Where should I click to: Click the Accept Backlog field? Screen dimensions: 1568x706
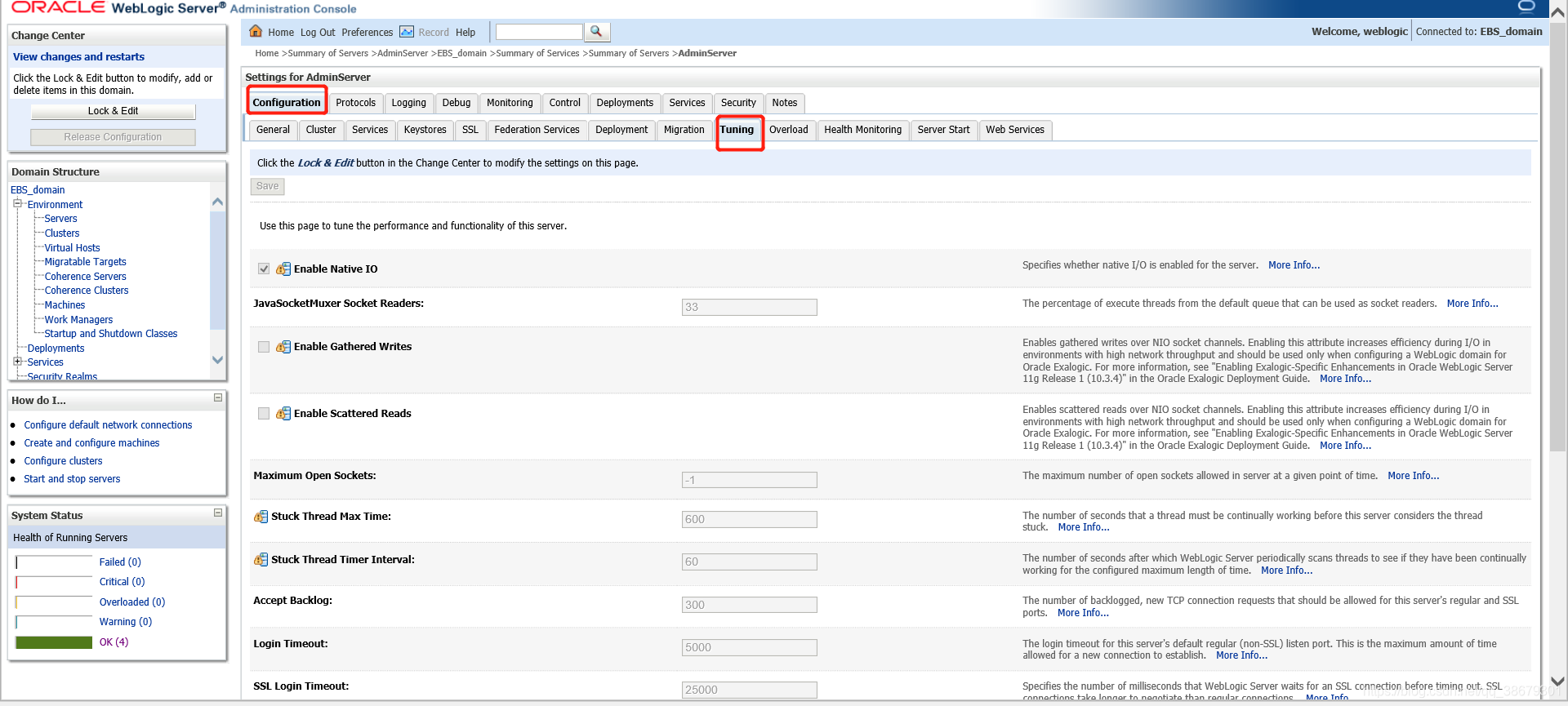[750, 605]
